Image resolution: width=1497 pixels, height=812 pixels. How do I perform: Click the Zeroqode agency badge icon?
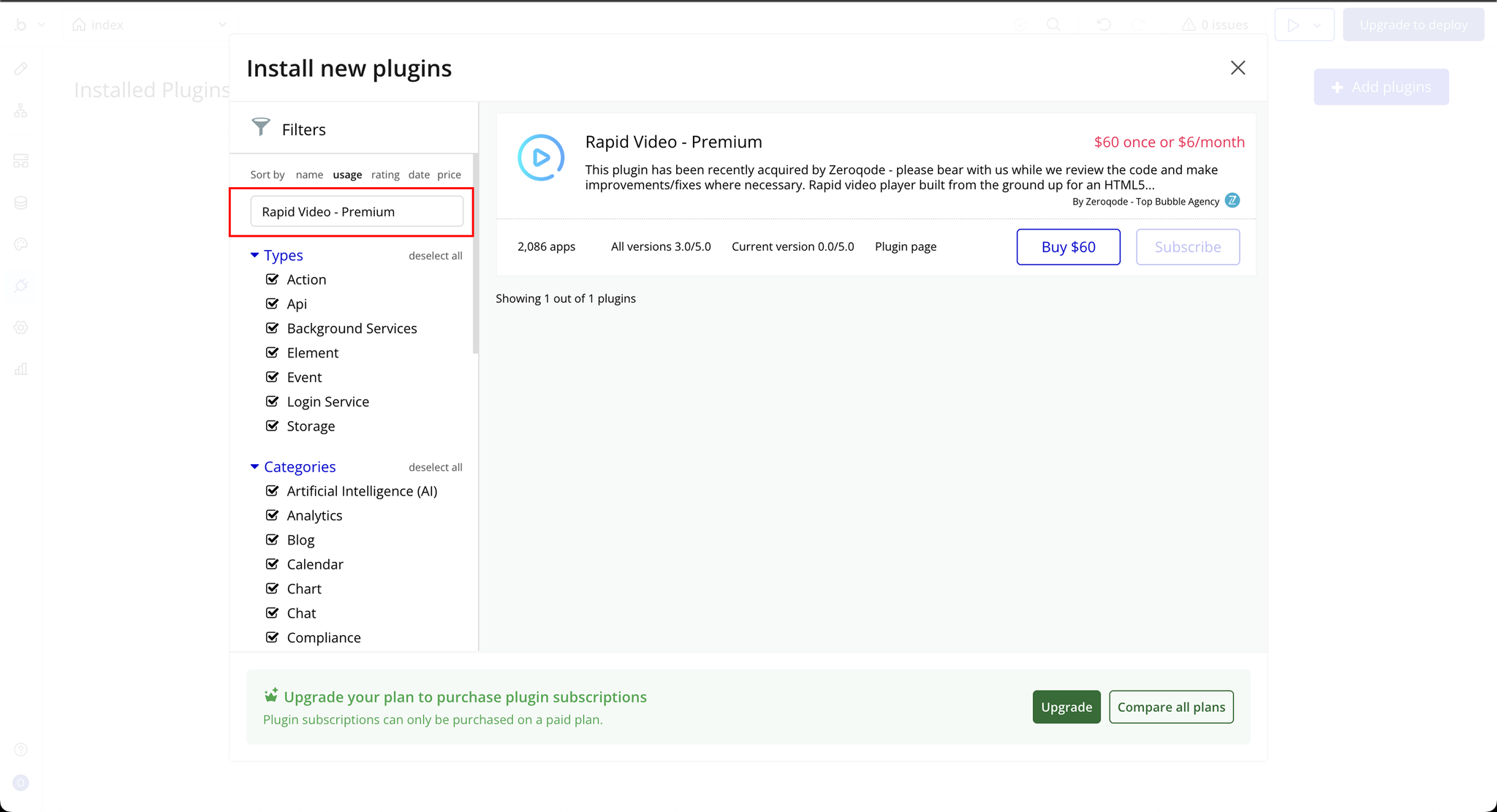click(1232, 200)
